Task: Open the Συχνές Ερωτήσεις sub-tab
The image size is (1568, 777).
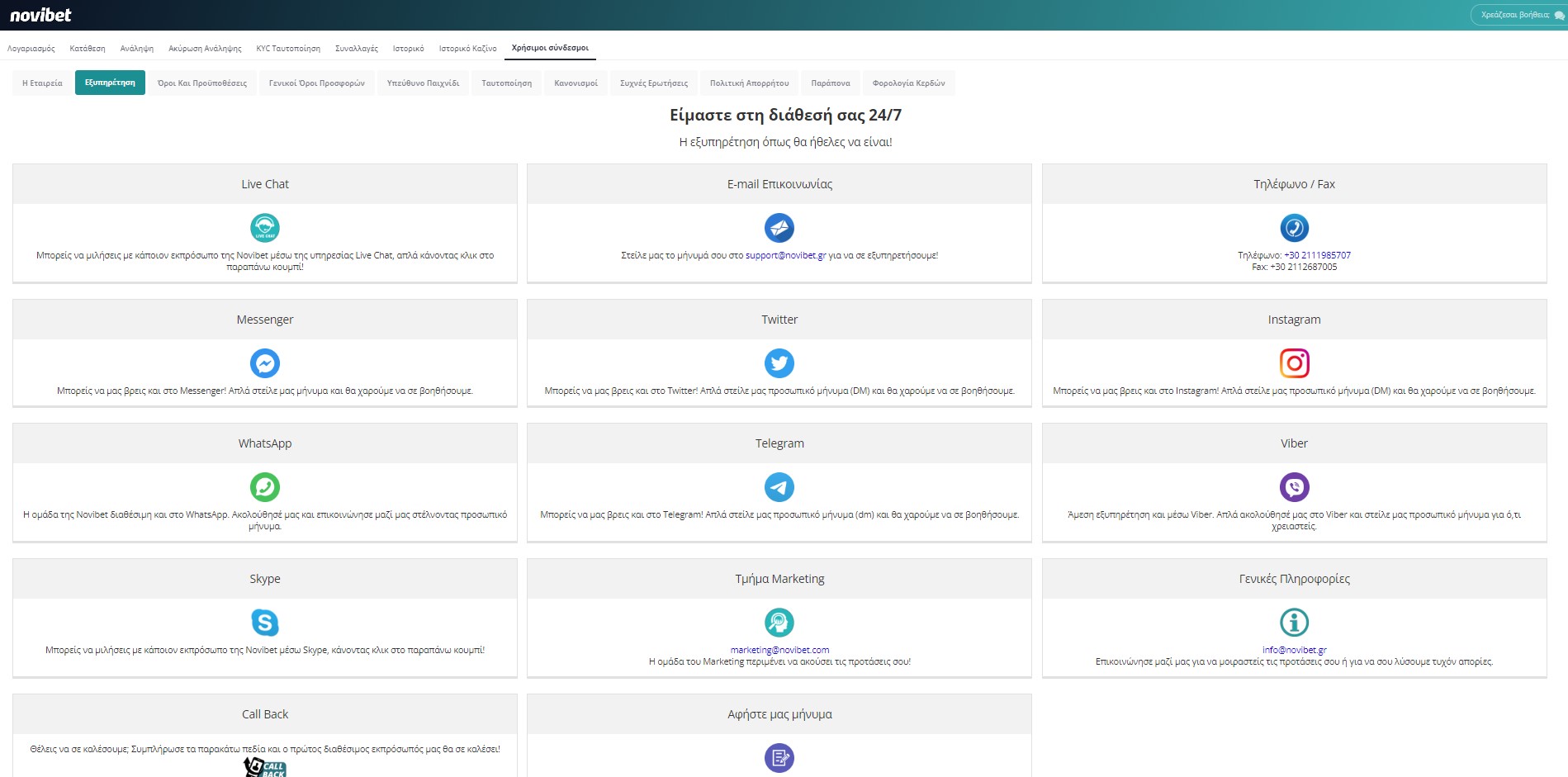Action: pos(653,83)
